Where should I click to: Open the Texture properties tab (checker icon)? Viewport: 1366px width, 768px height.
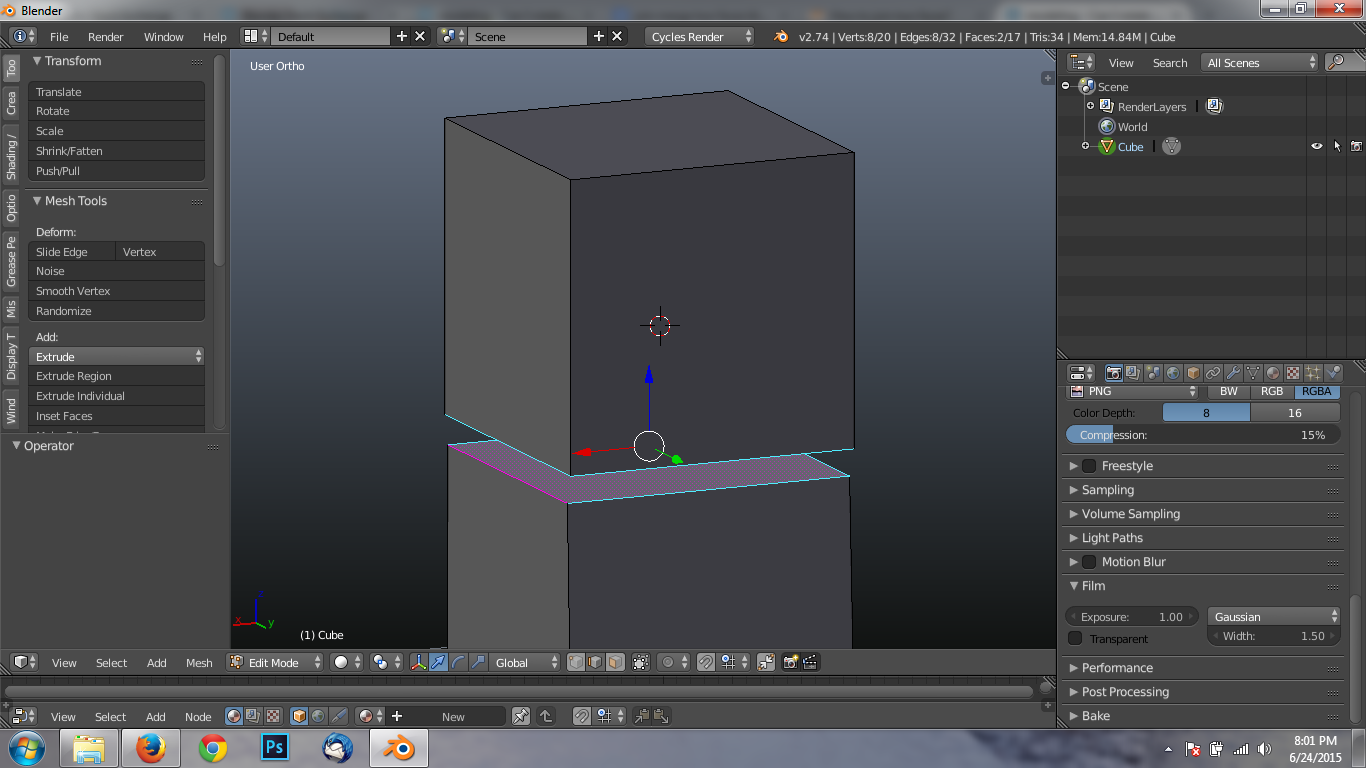click(x=1293, y=372)
